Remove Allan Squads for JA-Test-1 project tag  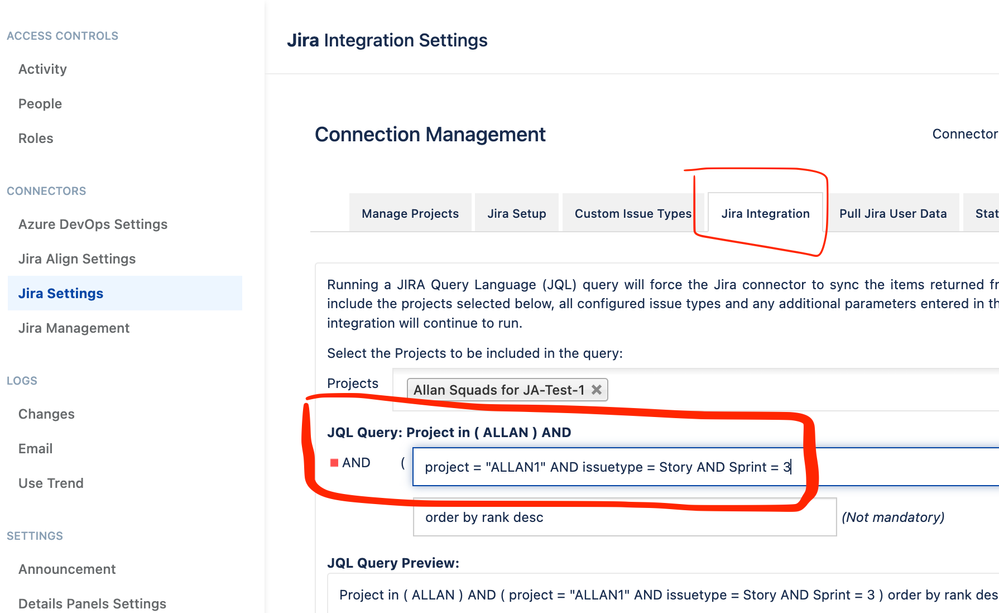(x=596, y=389)
